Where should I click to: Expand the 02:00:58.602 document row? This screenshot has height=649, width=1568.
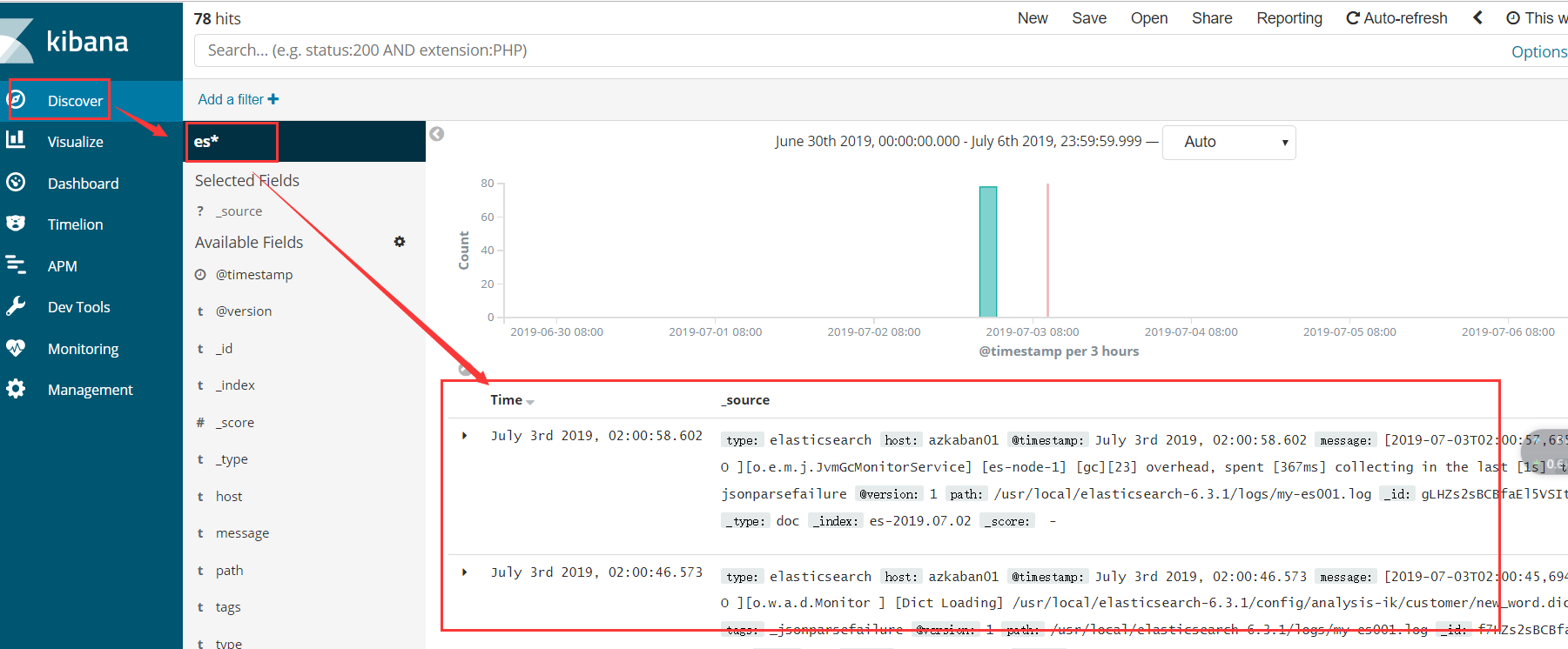pyautogui.click(x=465, y=436)
